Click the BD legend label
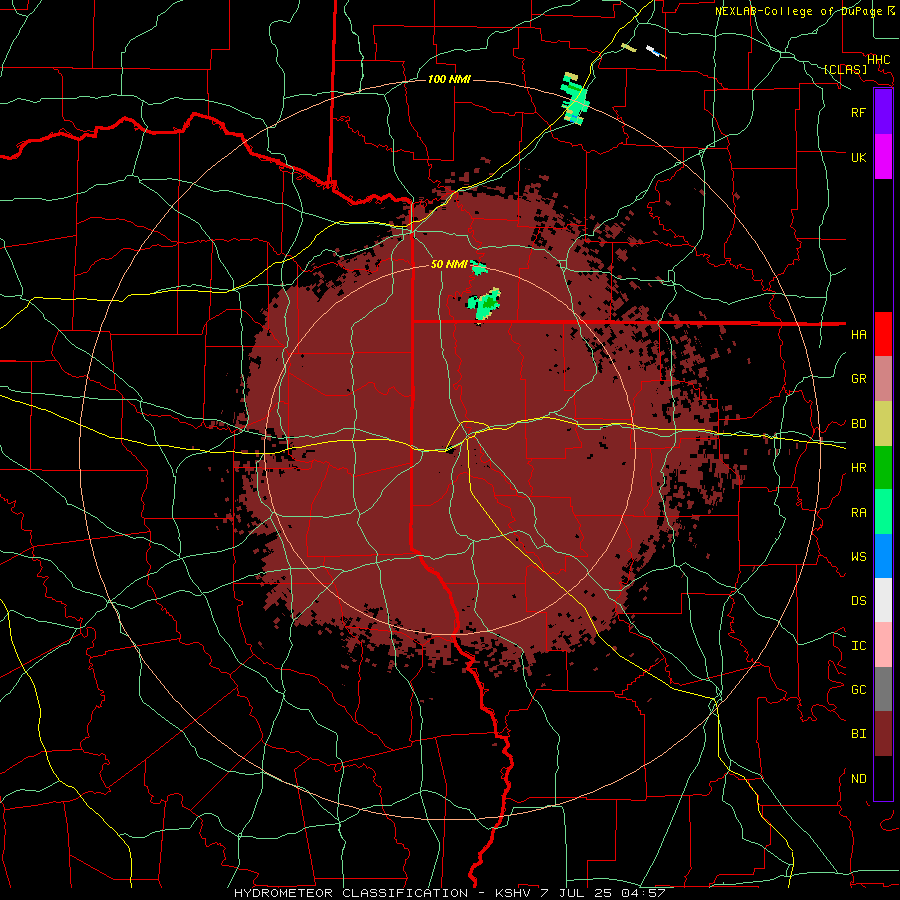 point(858,424)
